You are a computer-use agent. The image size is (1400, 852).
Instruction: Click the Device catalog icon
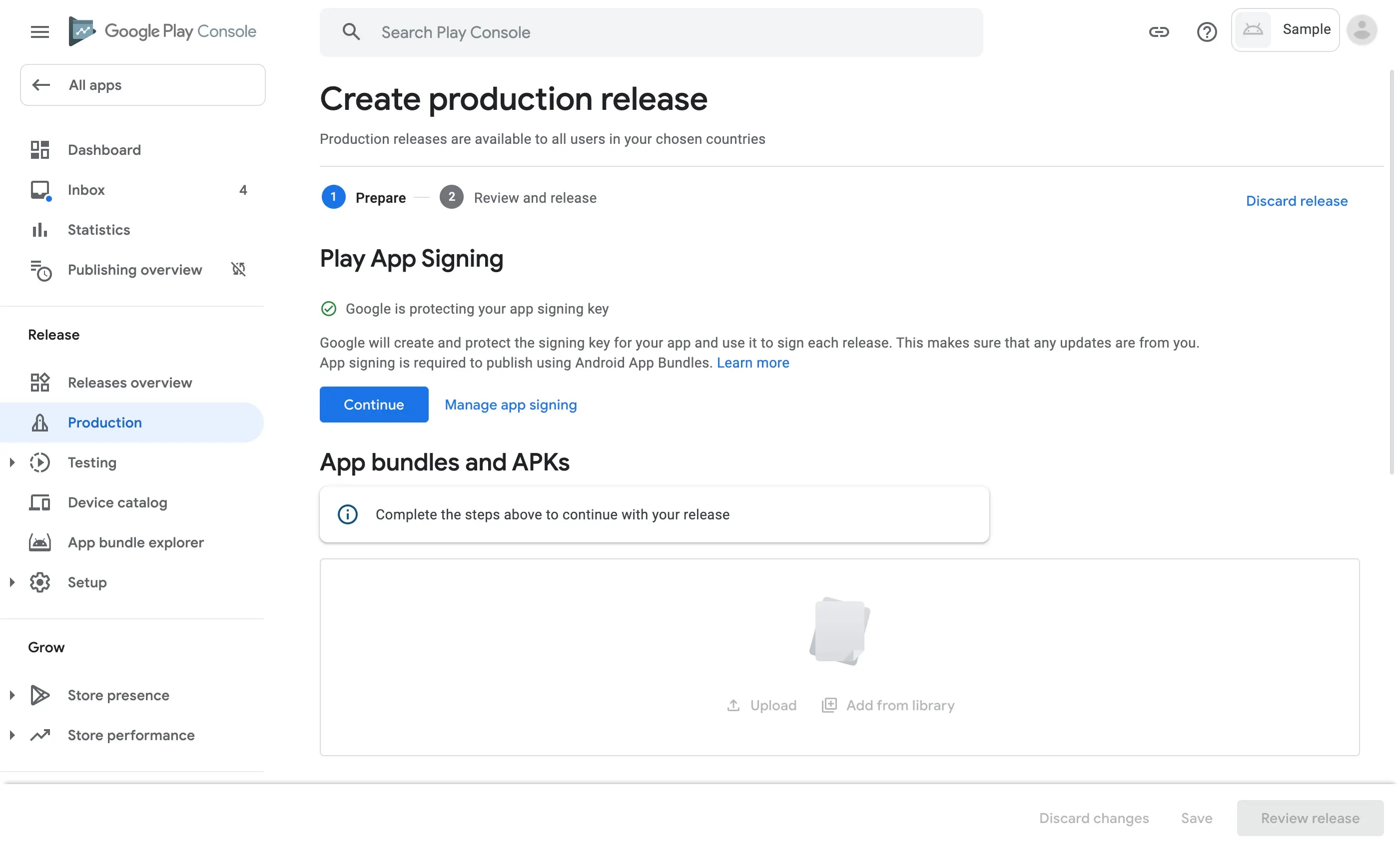[40, 503]
